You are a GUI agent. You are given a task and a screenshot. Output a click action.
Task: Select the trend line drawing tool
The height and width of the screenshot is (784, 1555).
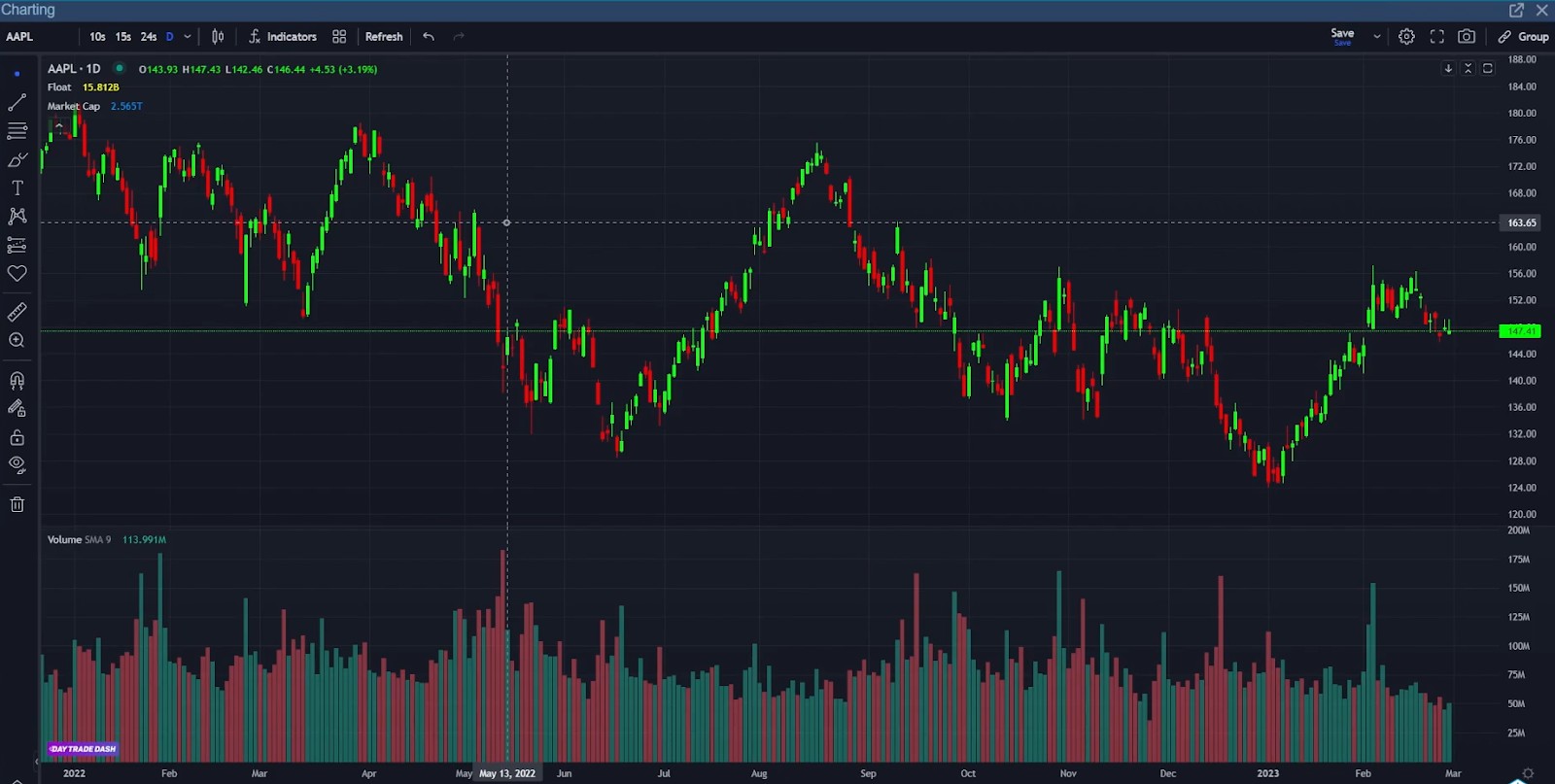tap(17, 102)
